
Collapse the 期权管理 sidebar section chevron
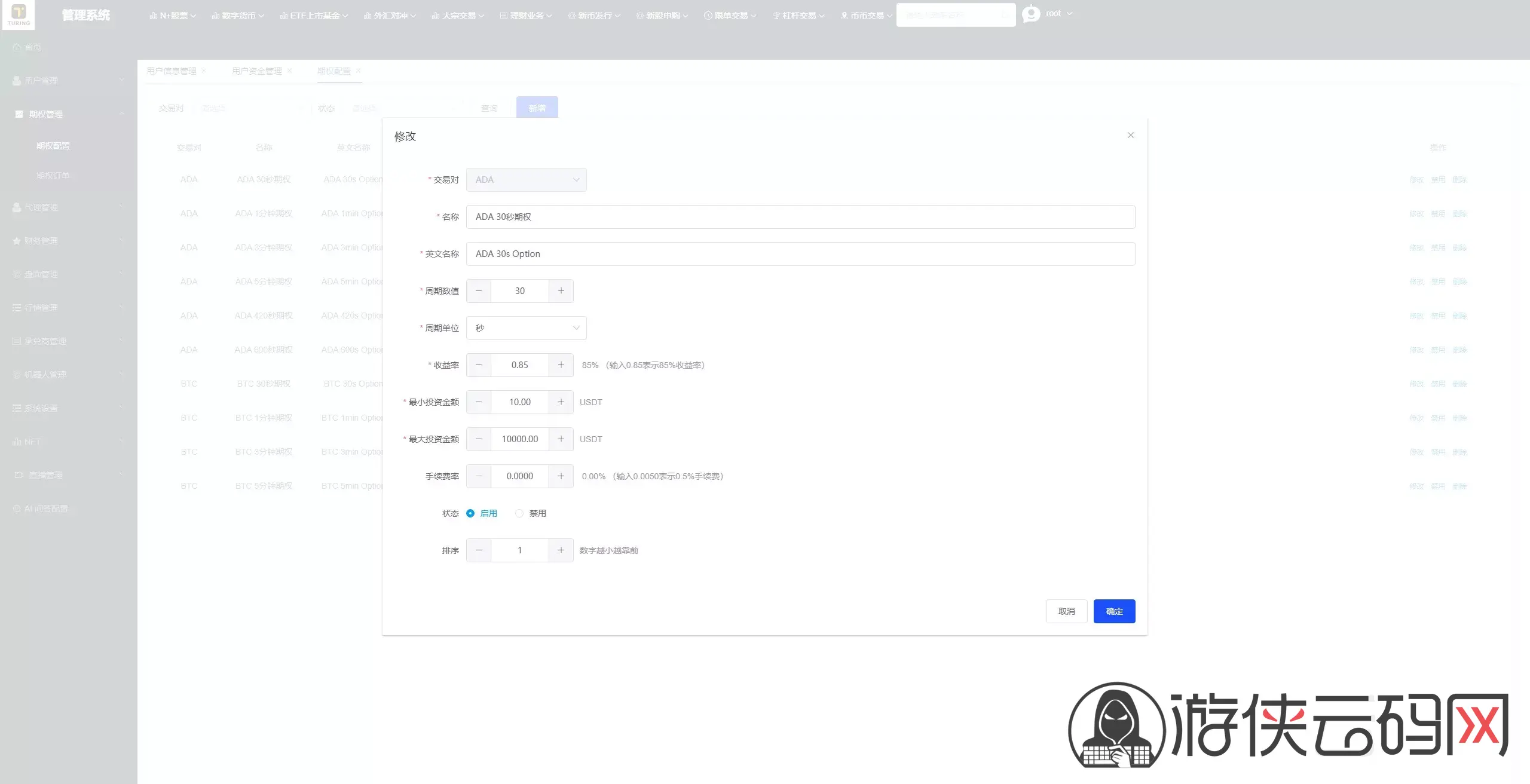(x=122, y=114)
